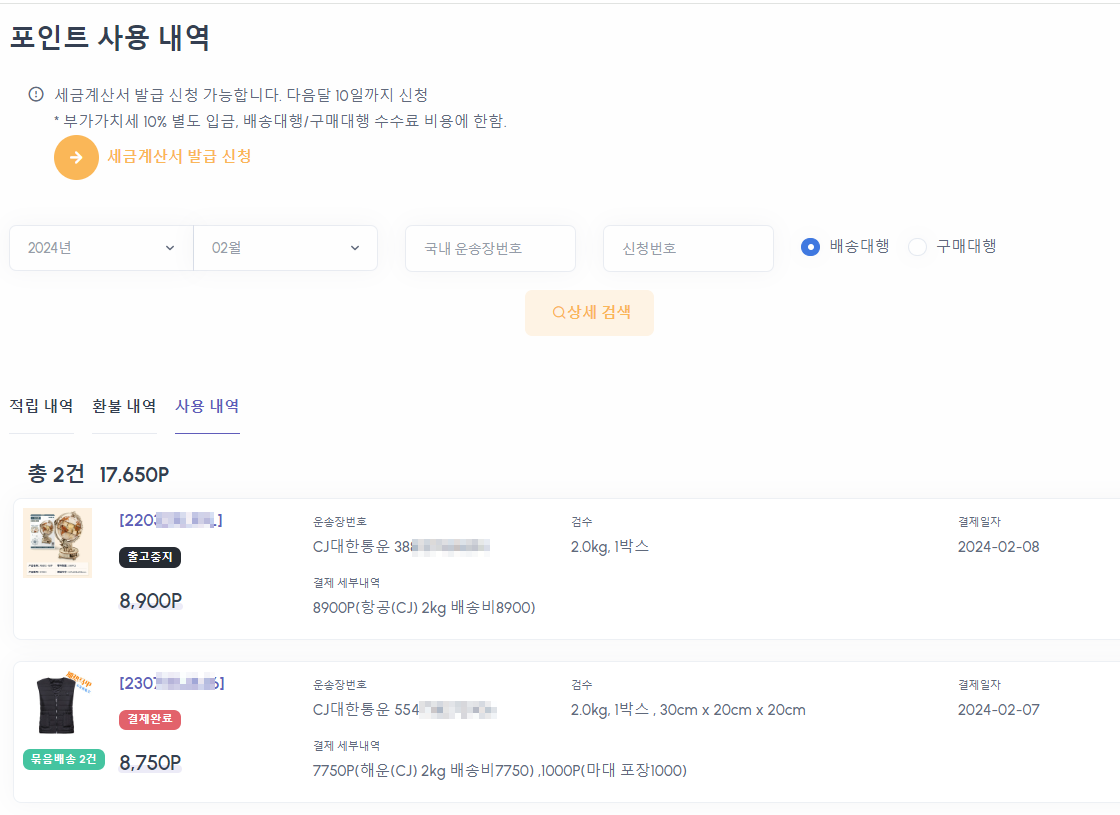Screen dimensions: 1120x815
Task: Expand the 2024년 year dropdown
Action: point(101,248)
